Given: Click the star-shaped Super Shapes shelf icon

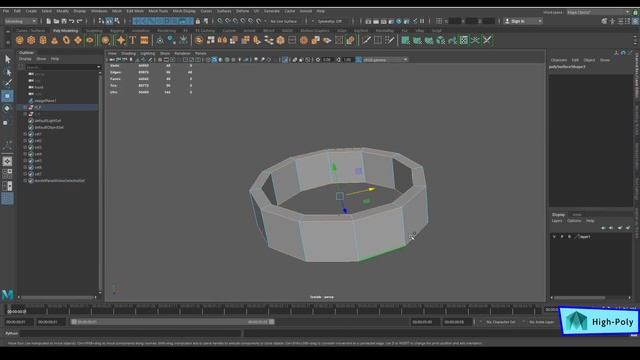Looking at the screenshot, I should [x=121, y=40].
